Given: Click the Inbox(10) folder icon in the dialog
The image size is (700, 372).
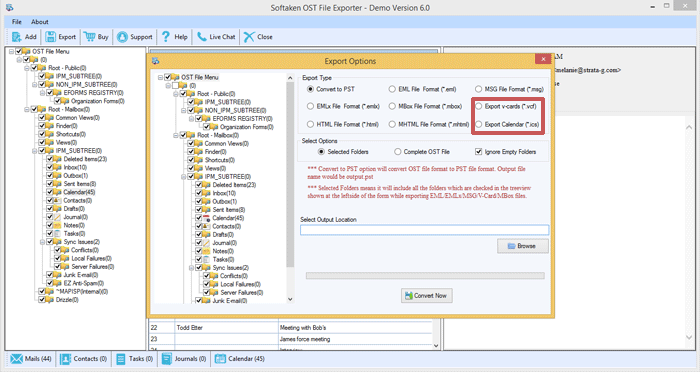Looking at the screenshot, I should tap(207, 193).
